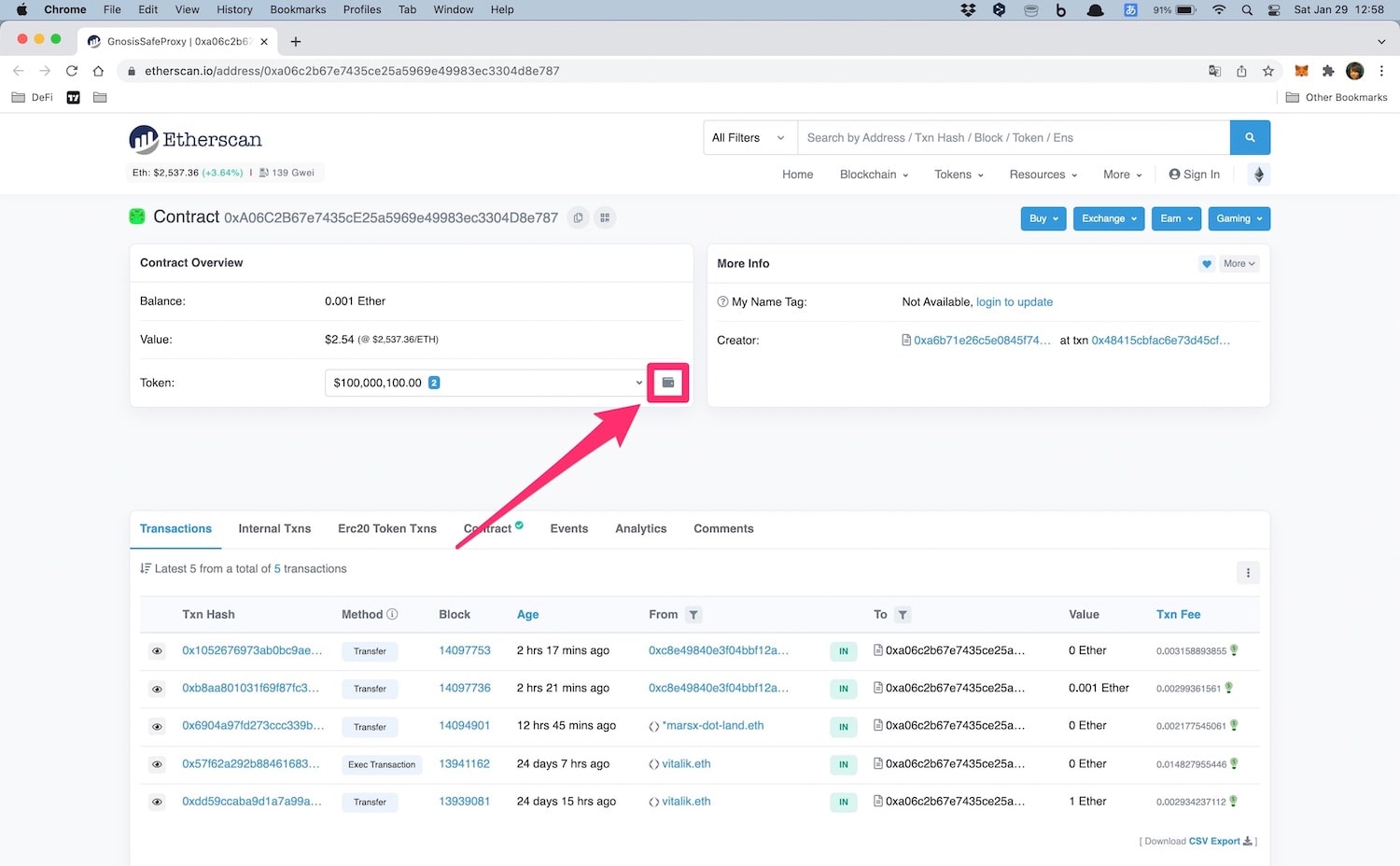Switch to Erc20 Token Txns tab
This screenshot has width=1400, height=866.
pos(387,528)
